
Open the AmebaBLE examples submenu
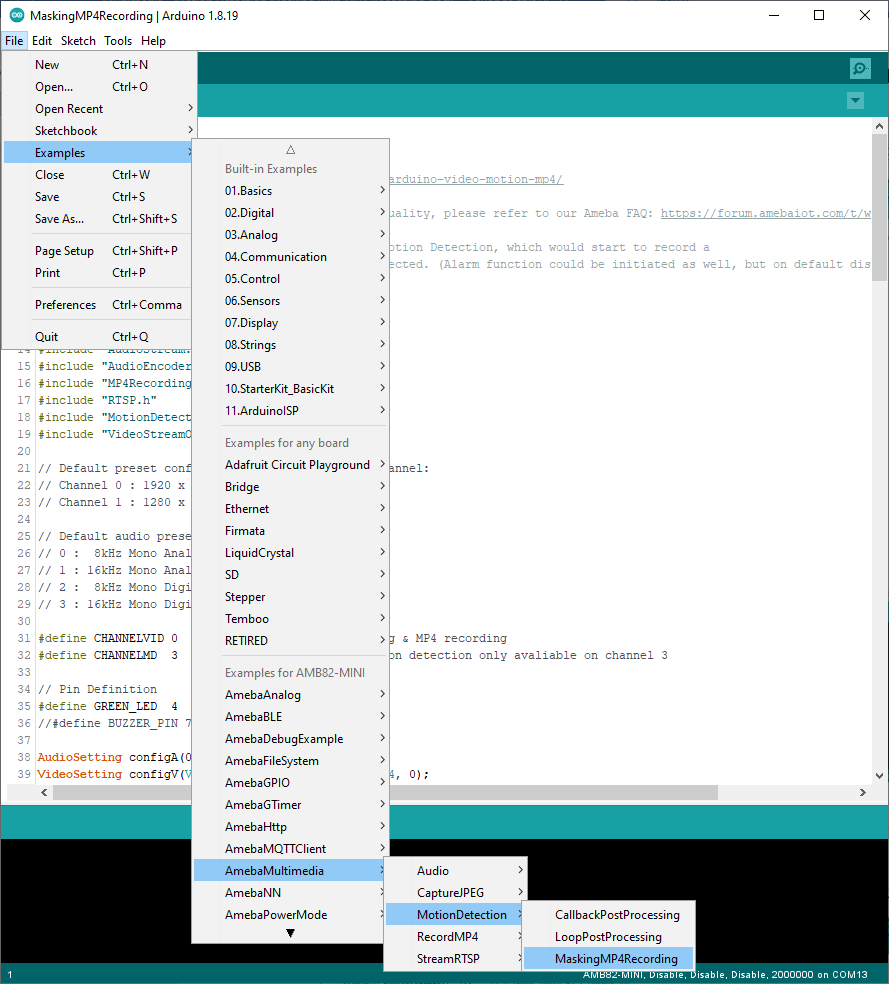[290, 717]
